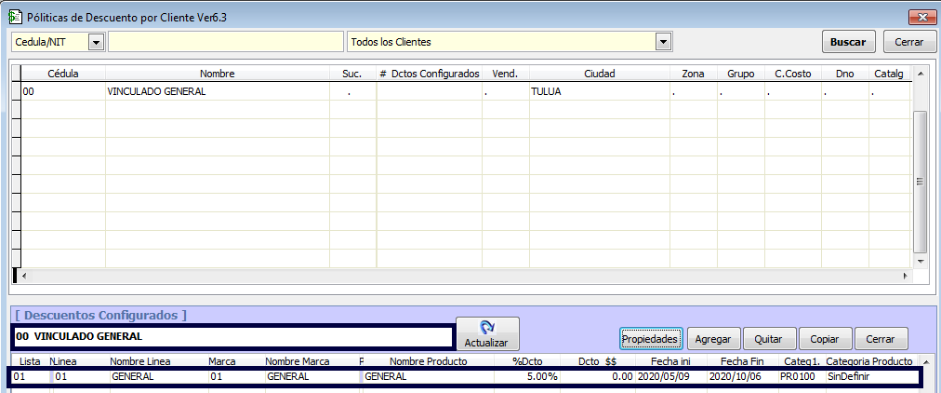This screenshot has height=393, width=941.
Task: Click the Buscar button
Action: pos(848,42)
